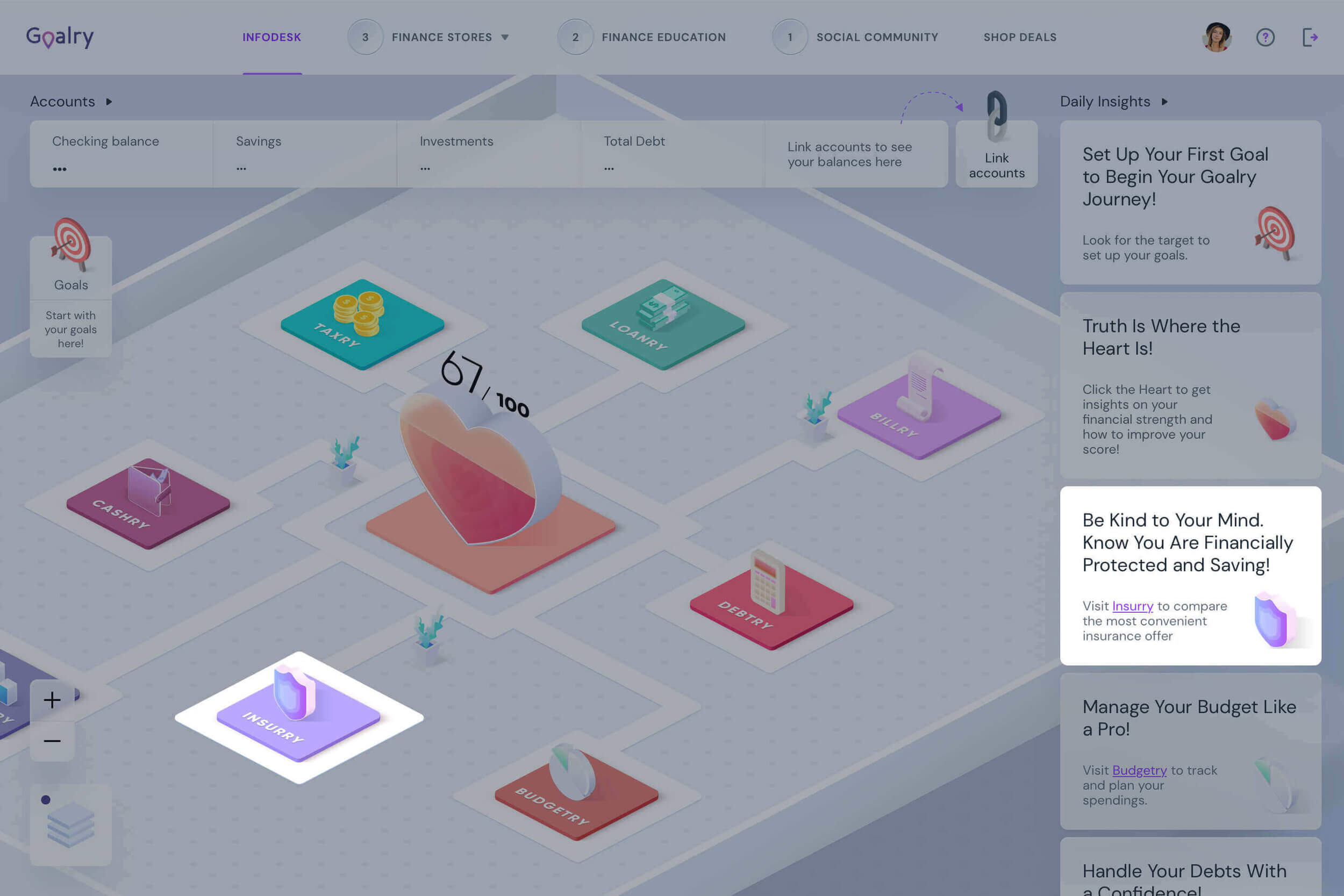Click the Finance Stores badge numbered 3
This screenshot has height=896, width=1344.
pos(365,37)
